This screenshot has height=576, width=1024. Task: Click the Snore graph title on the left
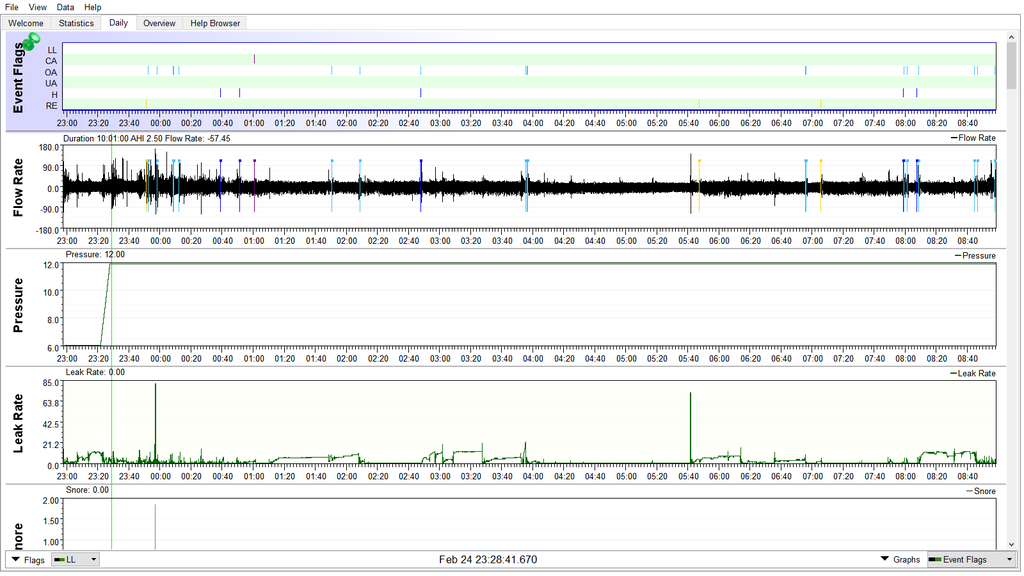pyautogui.click(x=18, y=536)
